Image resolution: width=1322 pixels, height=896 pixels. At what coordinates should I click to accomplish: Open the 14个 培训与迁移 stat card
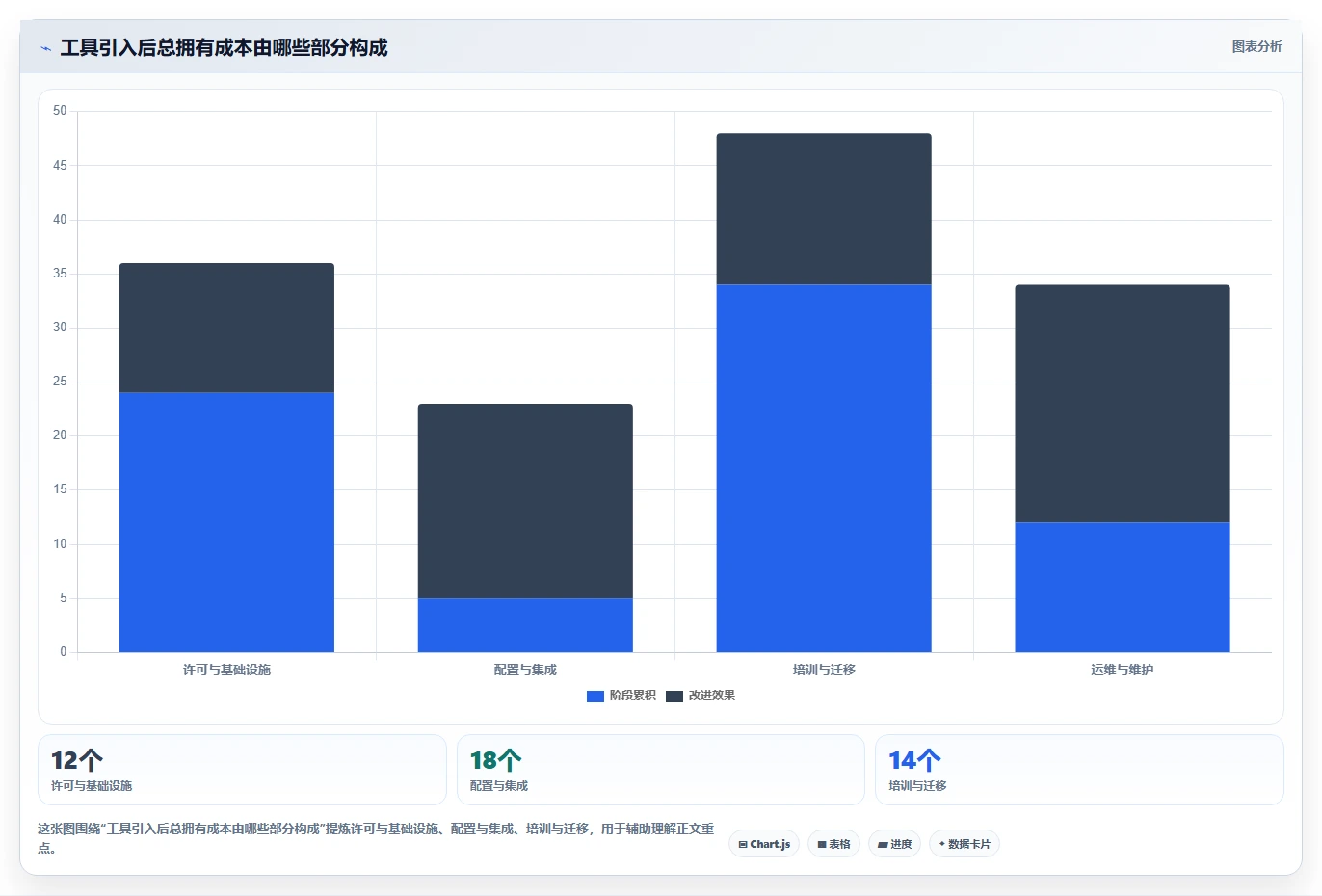pyautogui.click(x=1079, y=770)
